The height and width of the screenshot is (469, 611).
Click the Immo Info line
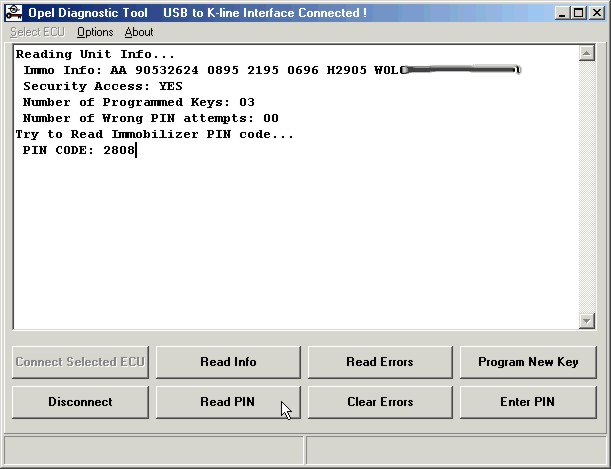click(272, 70)
